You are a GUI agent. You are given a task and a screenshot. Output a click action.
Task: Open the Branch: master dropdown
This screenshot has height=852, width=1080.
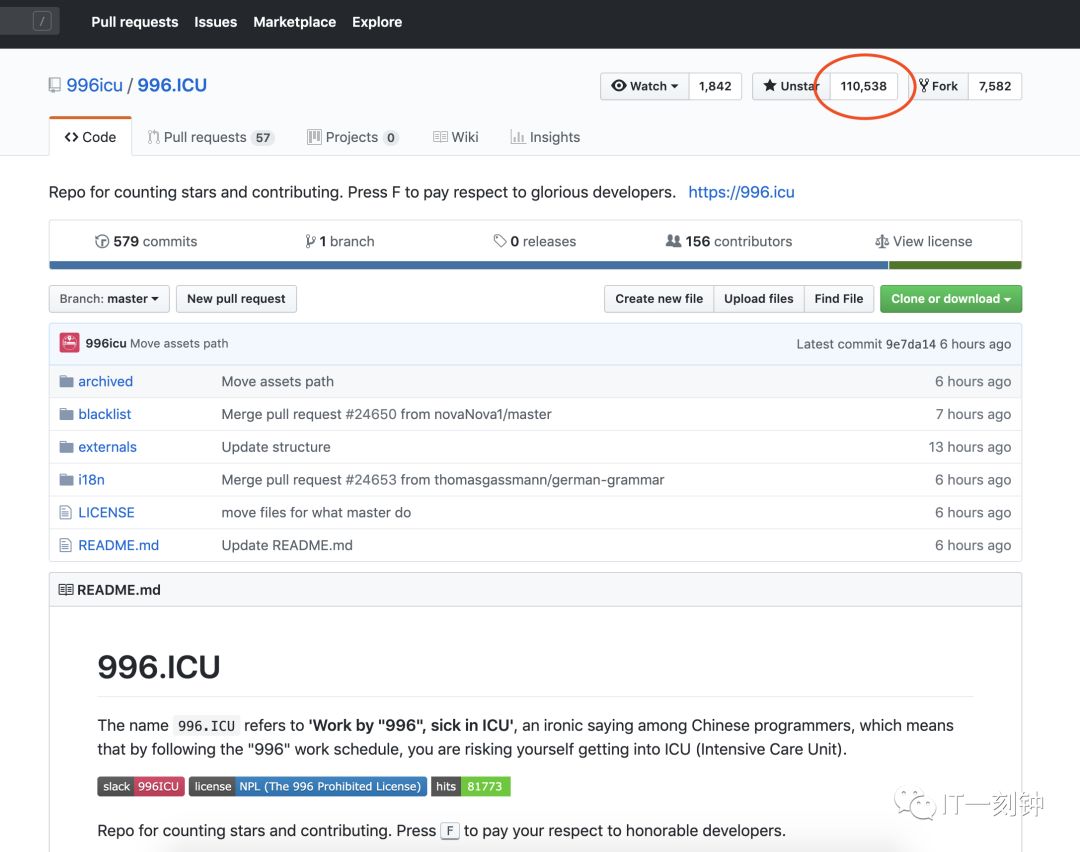[109, 299]
